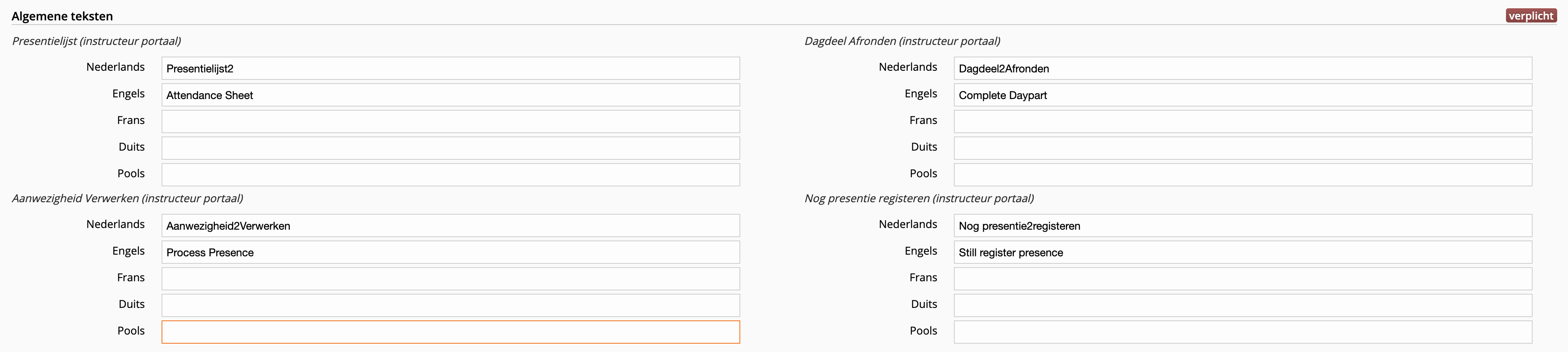Focus the Frans field under Presentielijst
Screen dimensions: 1568x352
pos(450,121)
